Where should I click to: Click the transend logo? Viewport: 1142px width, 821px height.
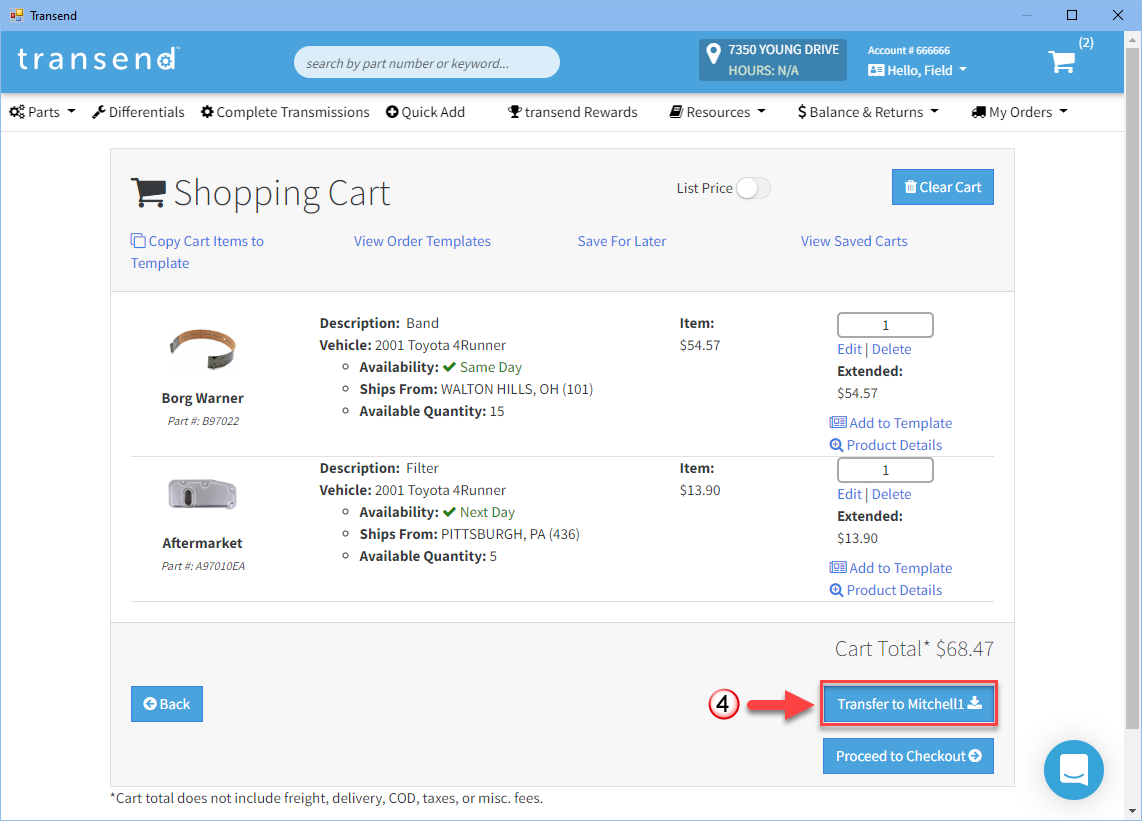[97, 59]
